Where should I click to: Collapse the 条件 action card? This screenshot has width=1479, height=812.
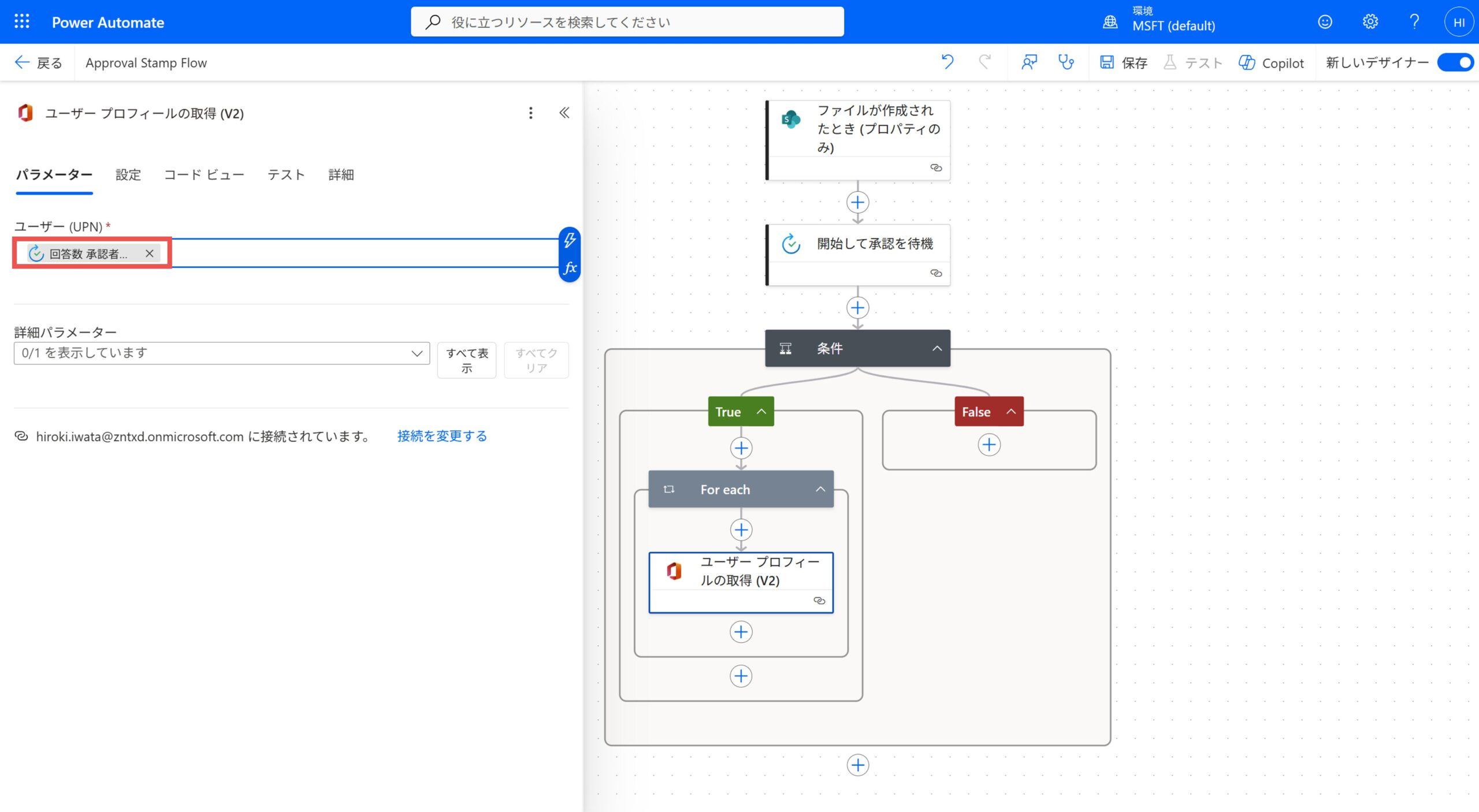(x=938, y=348)
